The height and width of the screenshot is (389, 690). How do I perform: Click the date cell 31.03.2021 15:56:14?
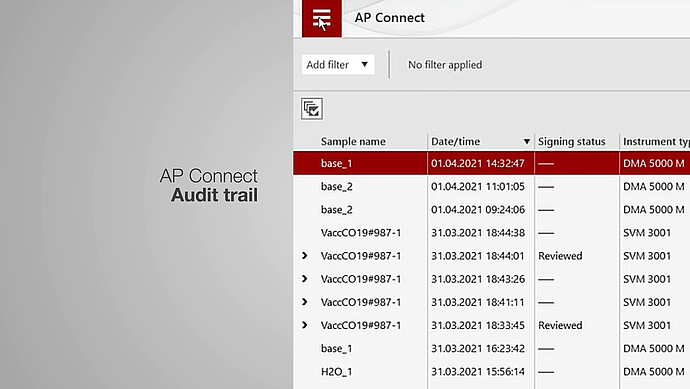click(x=478, y=372)
